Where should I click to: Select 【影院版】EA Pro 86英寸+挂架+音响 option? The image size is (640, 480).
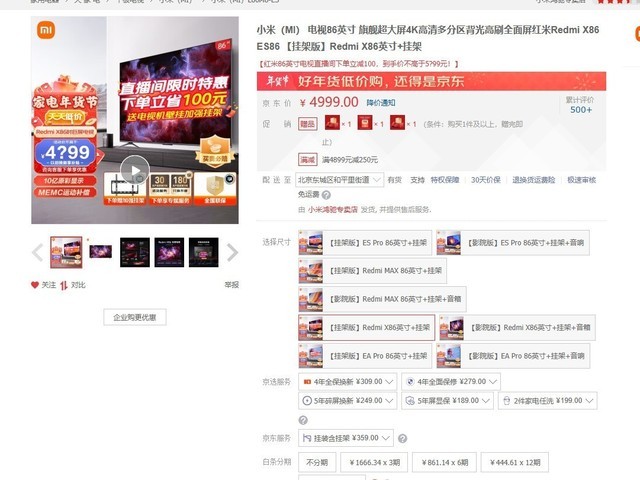click(513, 356)
